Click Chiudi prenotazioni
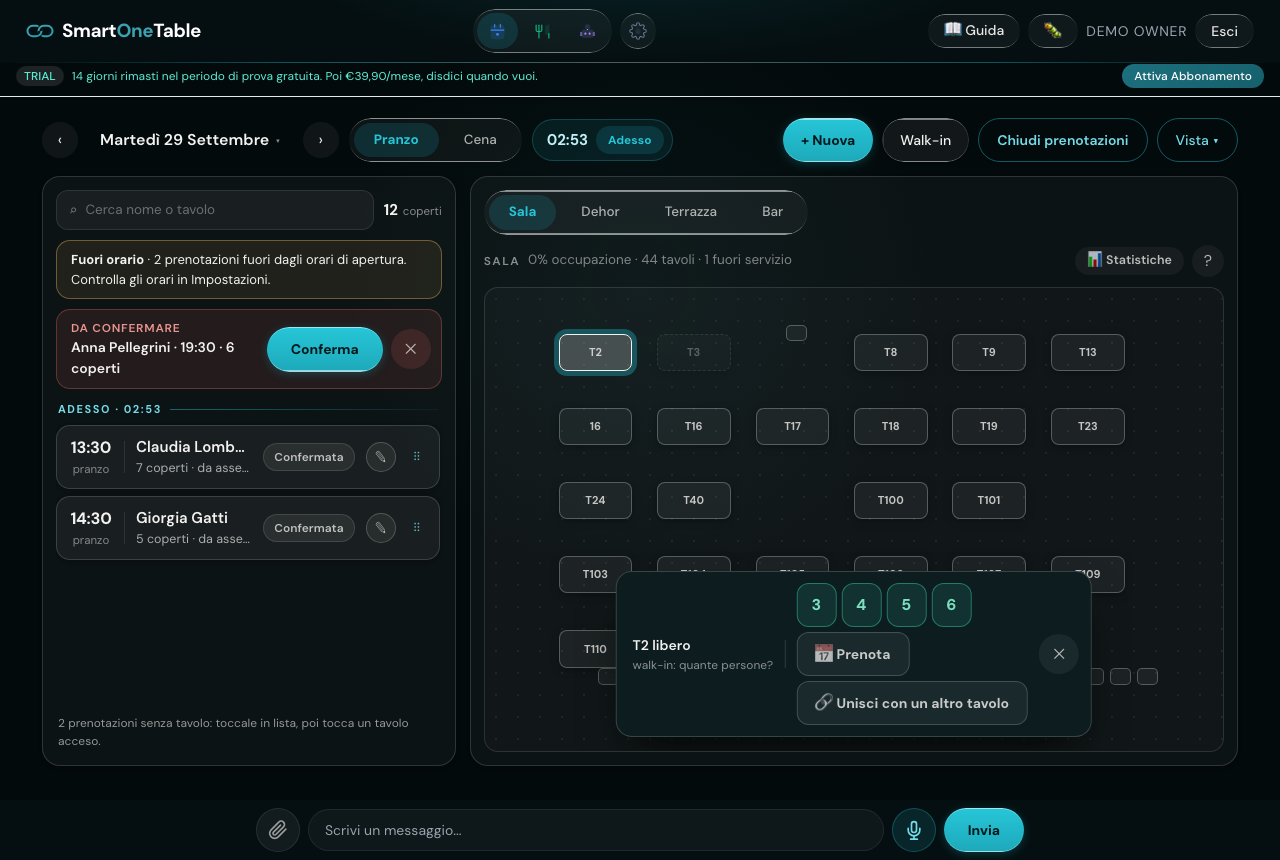 point(1063,140)
